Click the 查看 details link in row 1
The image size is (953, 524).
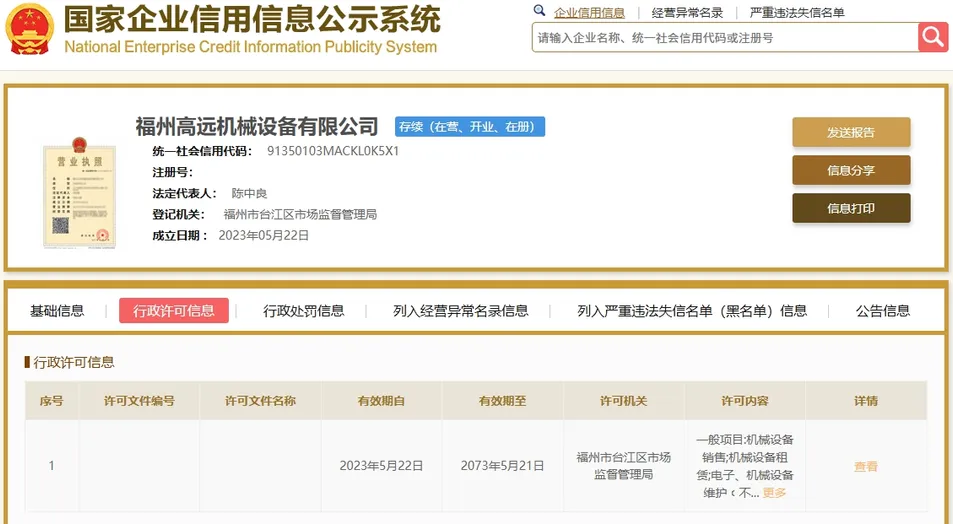tap(865, 466)
